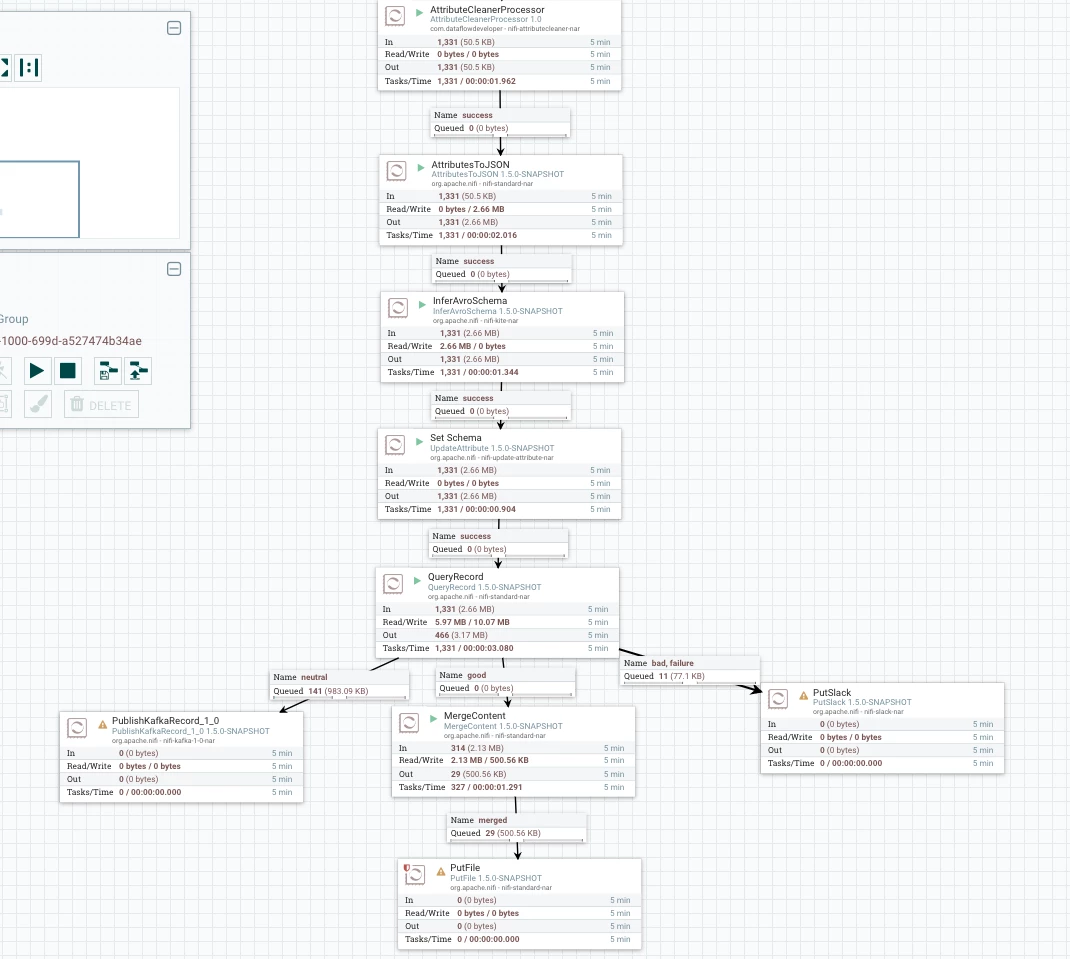Viewport: 1070px width, 959px height.
Task: Click the running status arrow on AttributeCleanerProcessor
Action: [420, 12]
